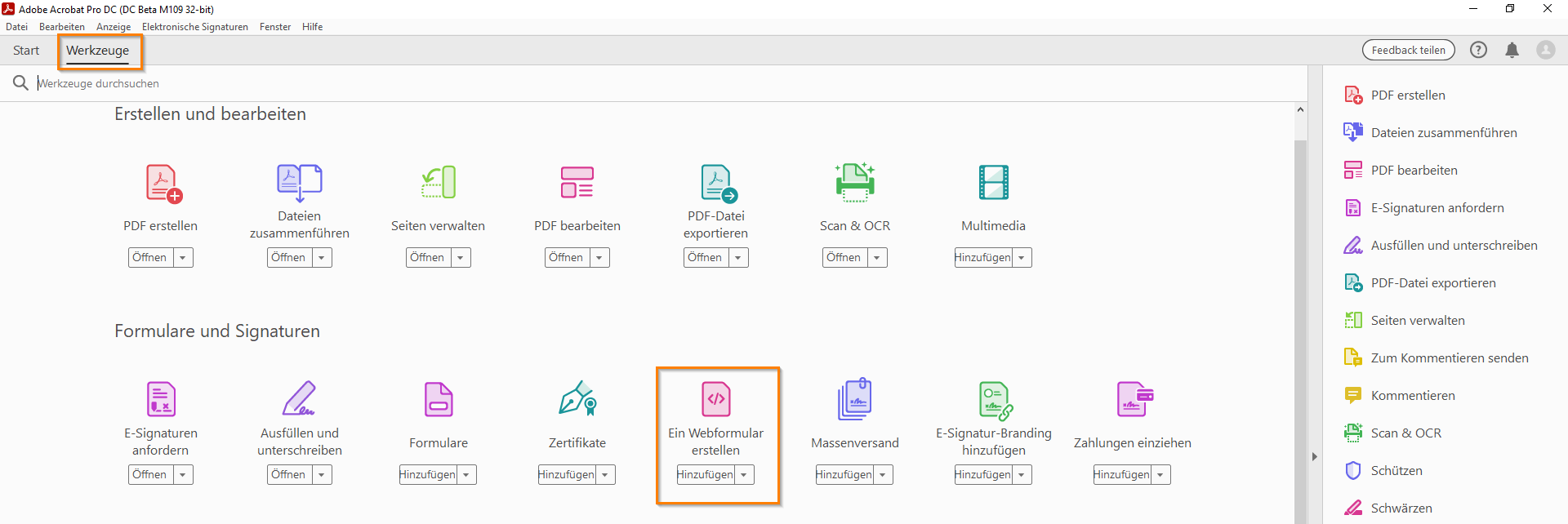1568x524 pixels.
Task: Expand dropdown arrow under Dateien zusammenführen
Action: tap(322, 257)
